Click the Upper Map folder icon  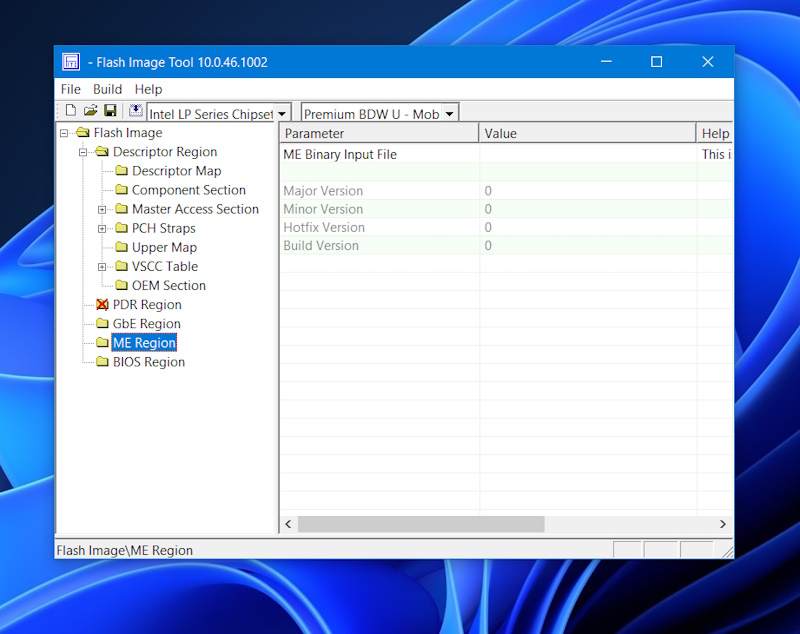pos(121,247)
